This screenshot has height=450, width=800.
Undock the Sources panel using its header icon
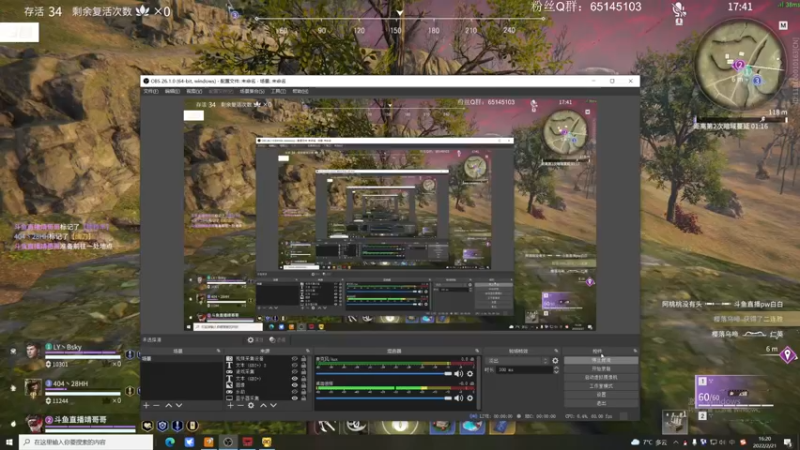(308, 351)
